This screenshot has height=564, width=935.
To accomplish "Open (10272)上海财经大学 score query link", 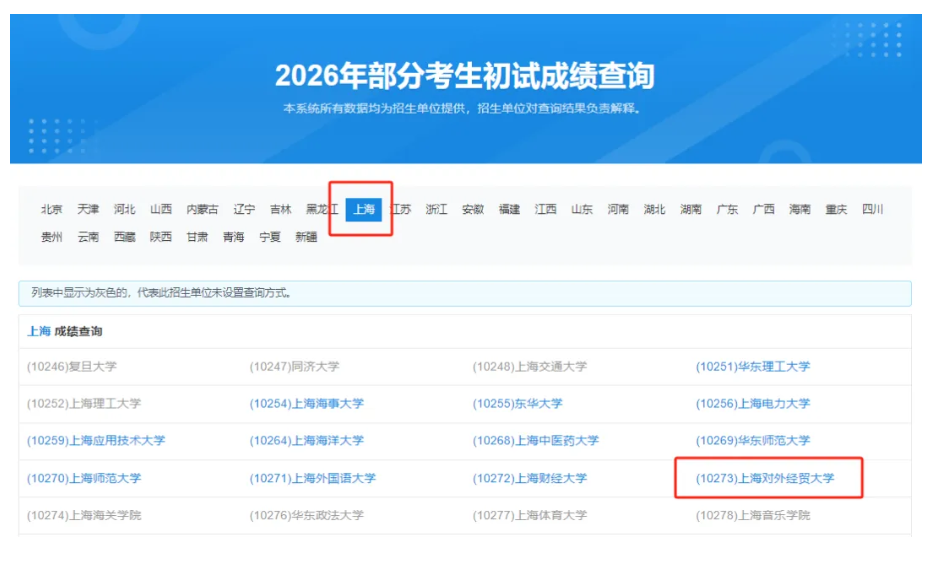I will pos(530,478).
